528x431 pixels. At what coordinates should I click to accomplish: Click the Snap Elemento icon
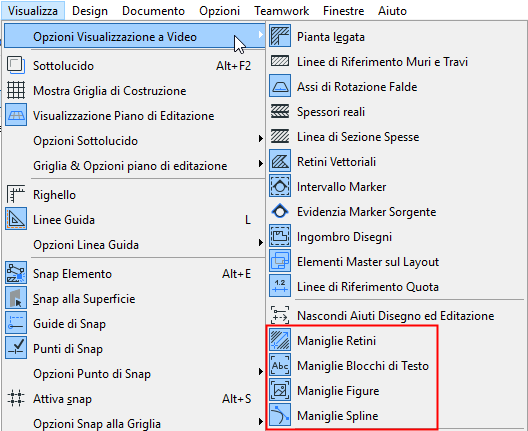point(16,273)
